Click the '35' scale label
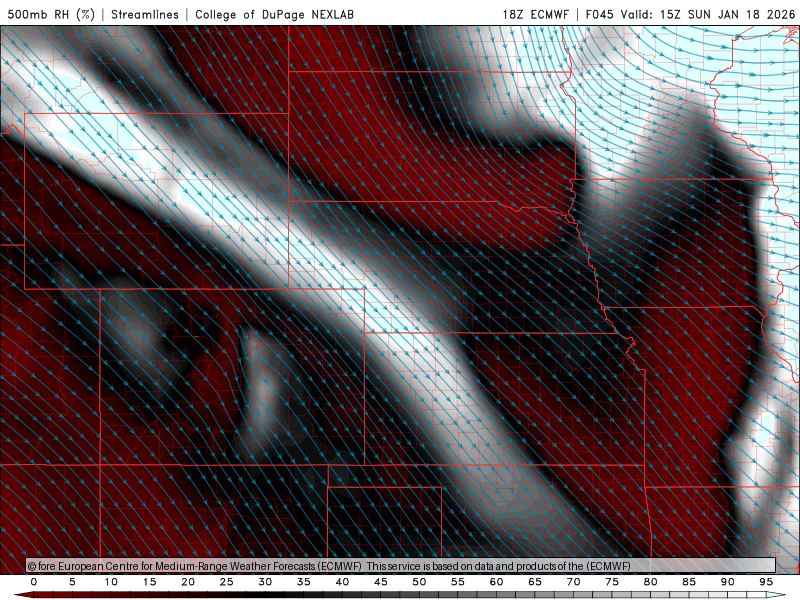The width and height of the screenshot is (800, 600). pyautogui.click(x=304, y=582)
